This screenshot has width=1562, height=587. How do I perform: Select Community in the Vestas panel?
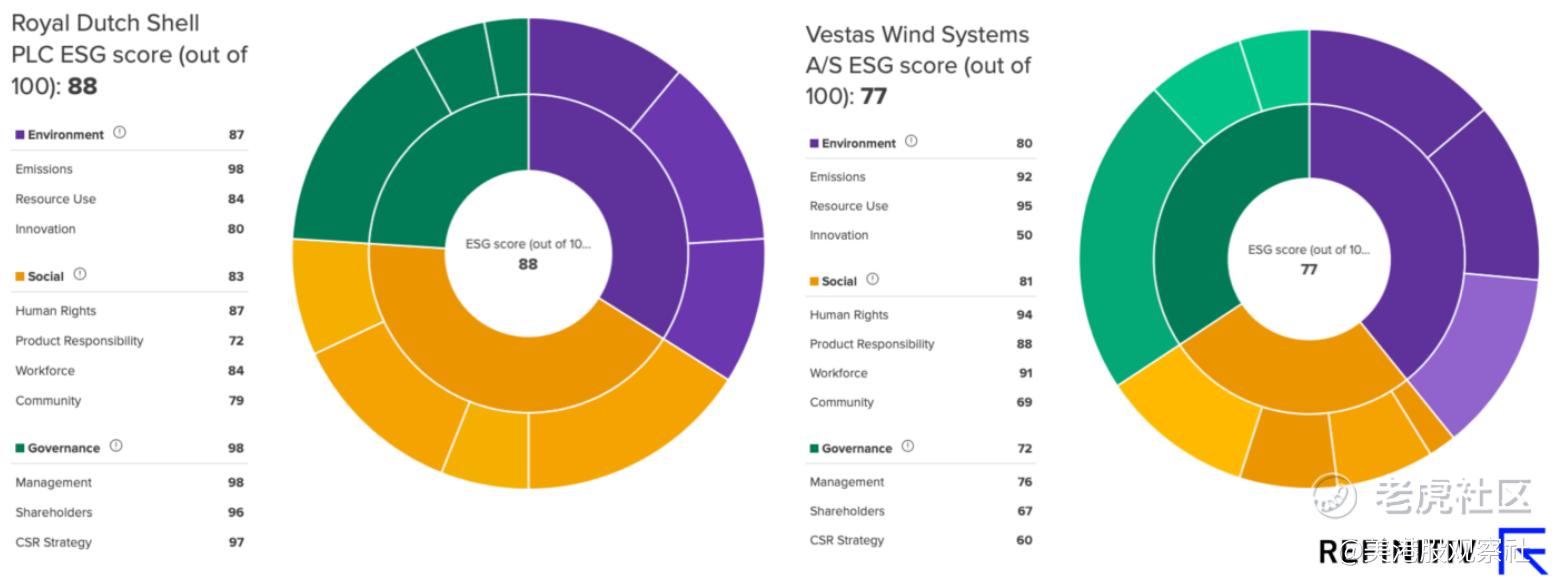(x=842, y=402)
